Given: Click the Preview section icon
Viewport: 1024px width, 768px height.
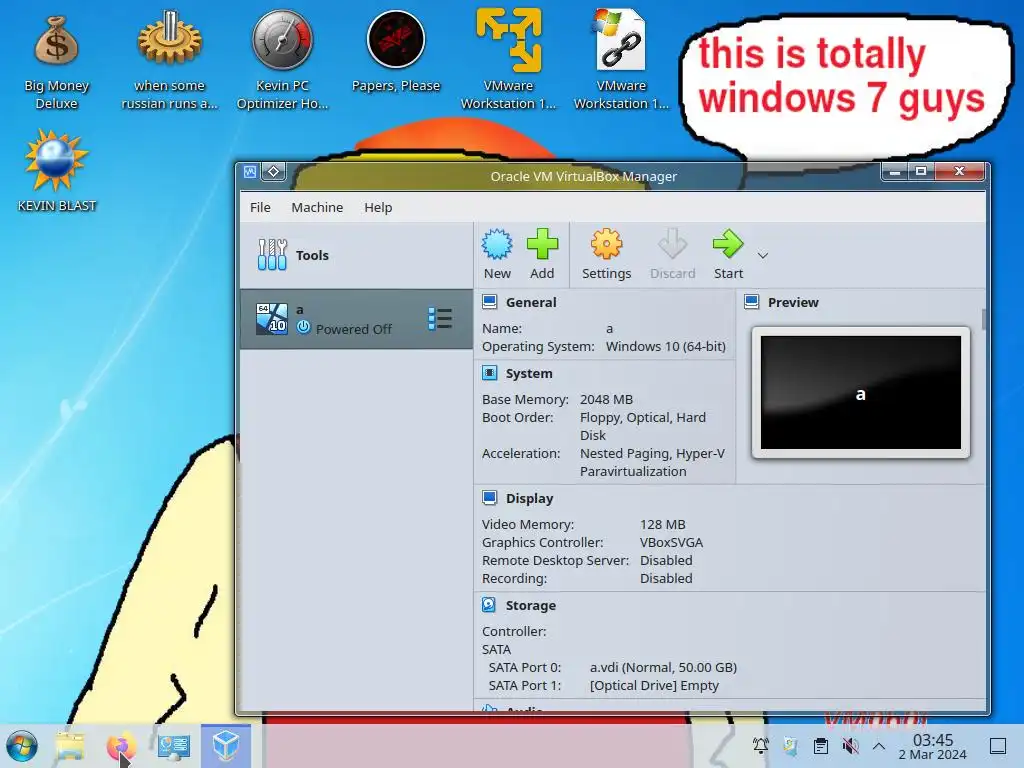Looking at the screenshot, I should (x=752, y=302).
